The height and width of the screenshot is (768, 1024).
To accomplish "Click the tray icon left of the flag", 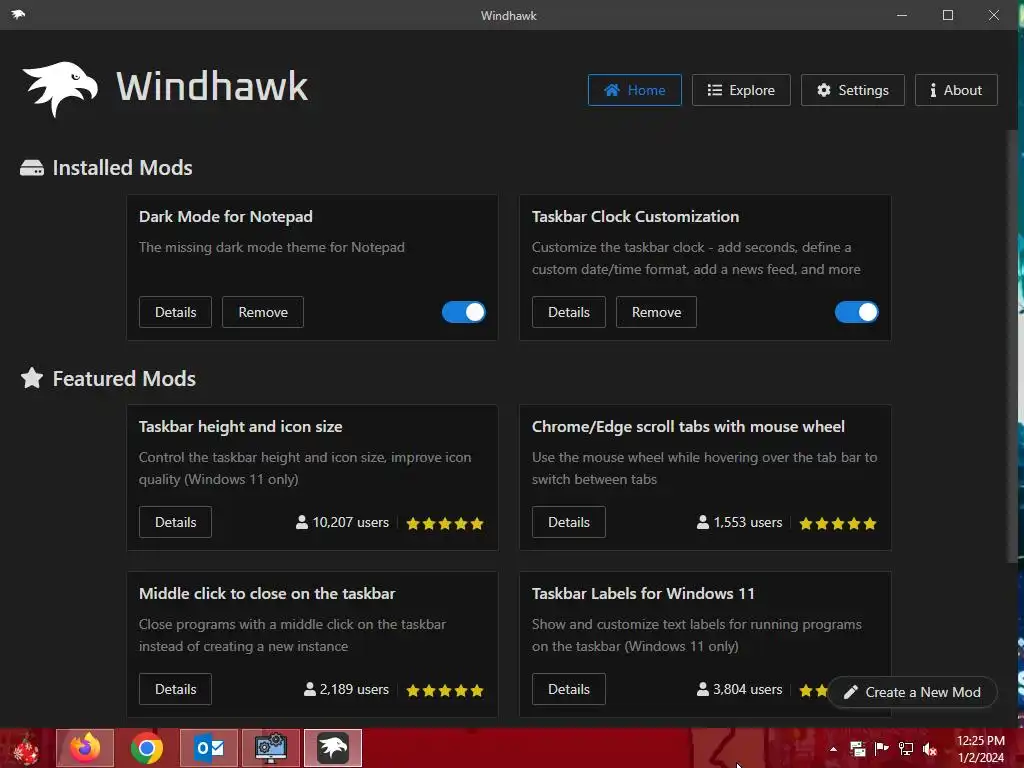I will [x=857, y=749].
